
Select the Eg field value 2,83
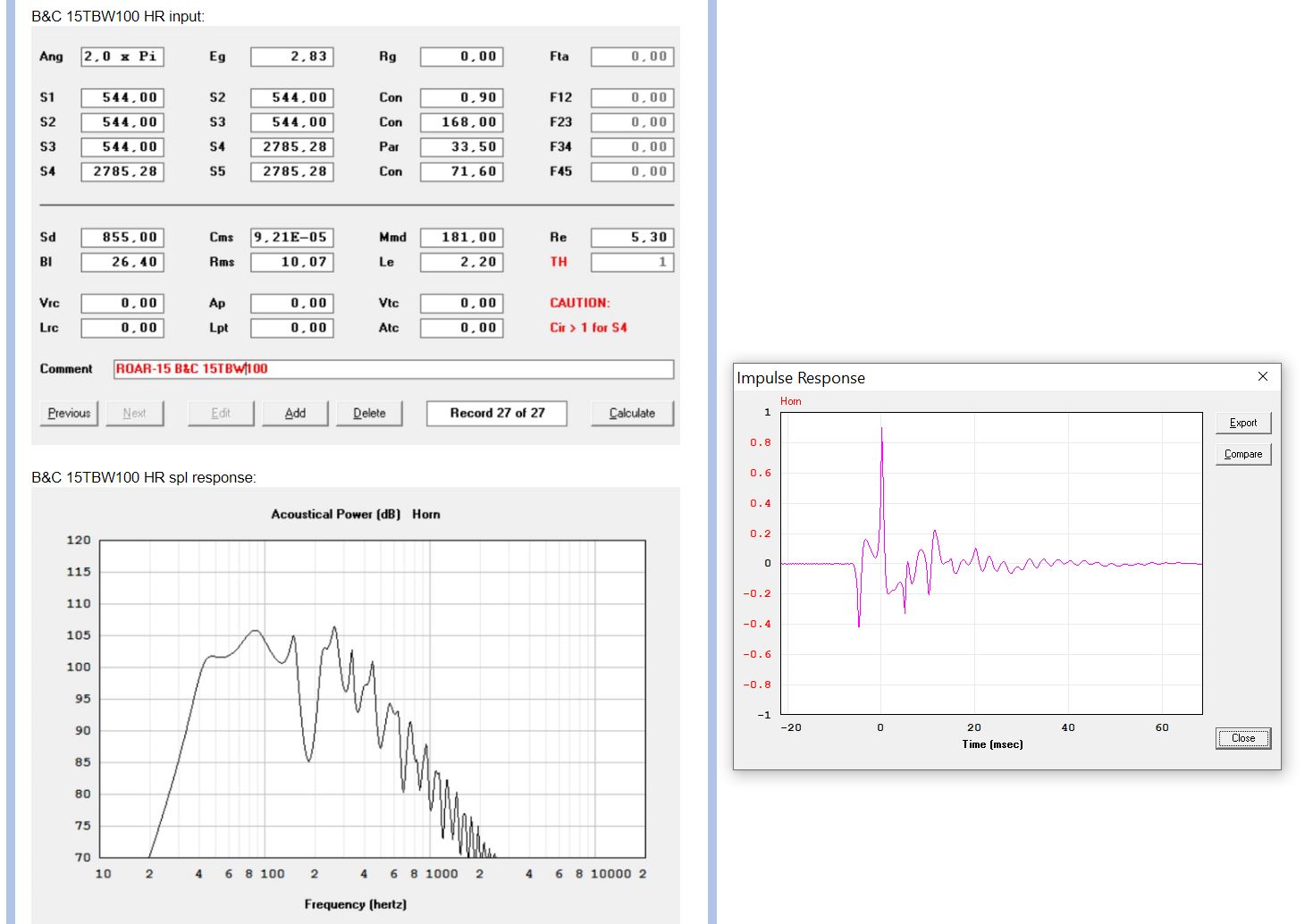click(291, 57)
